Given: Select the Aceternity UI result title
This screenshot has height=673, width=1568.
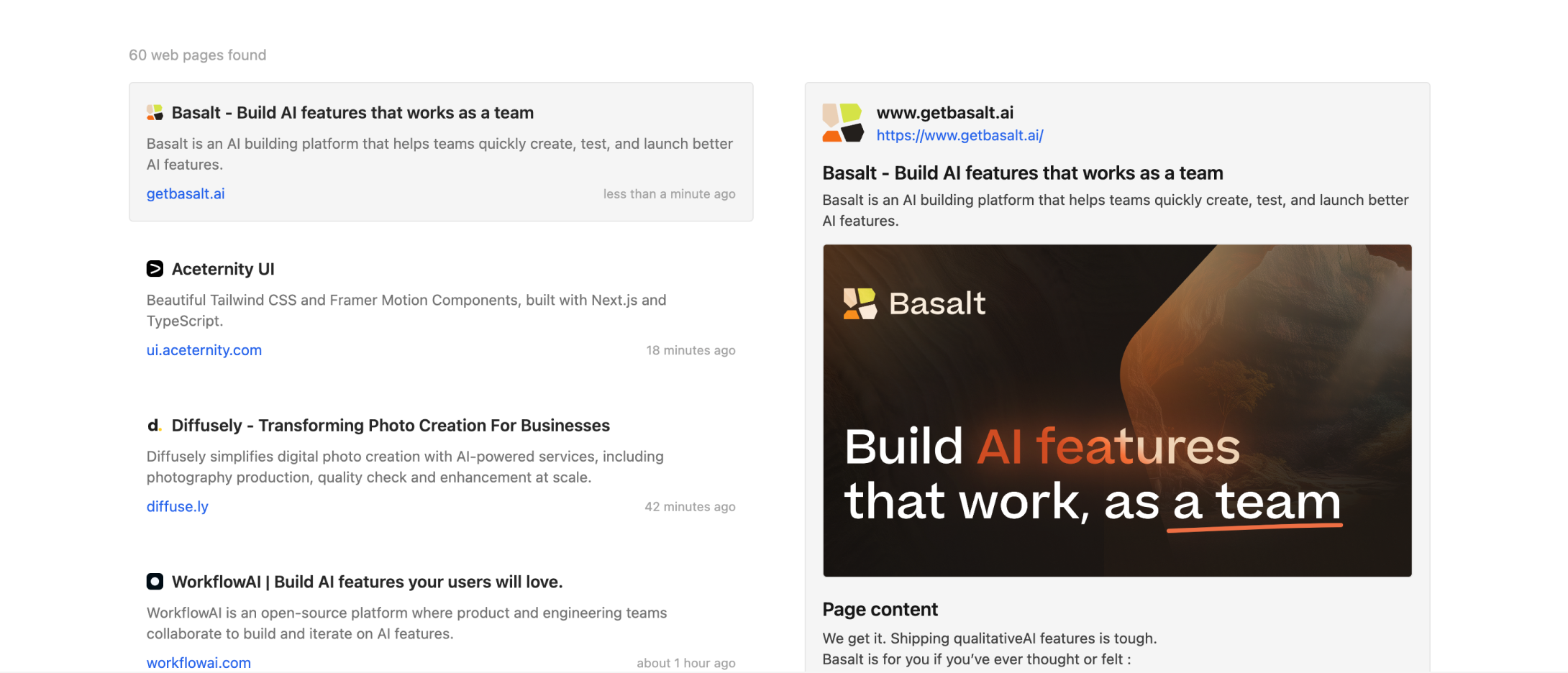Looking at the screenshot, I should pos(223,269).
